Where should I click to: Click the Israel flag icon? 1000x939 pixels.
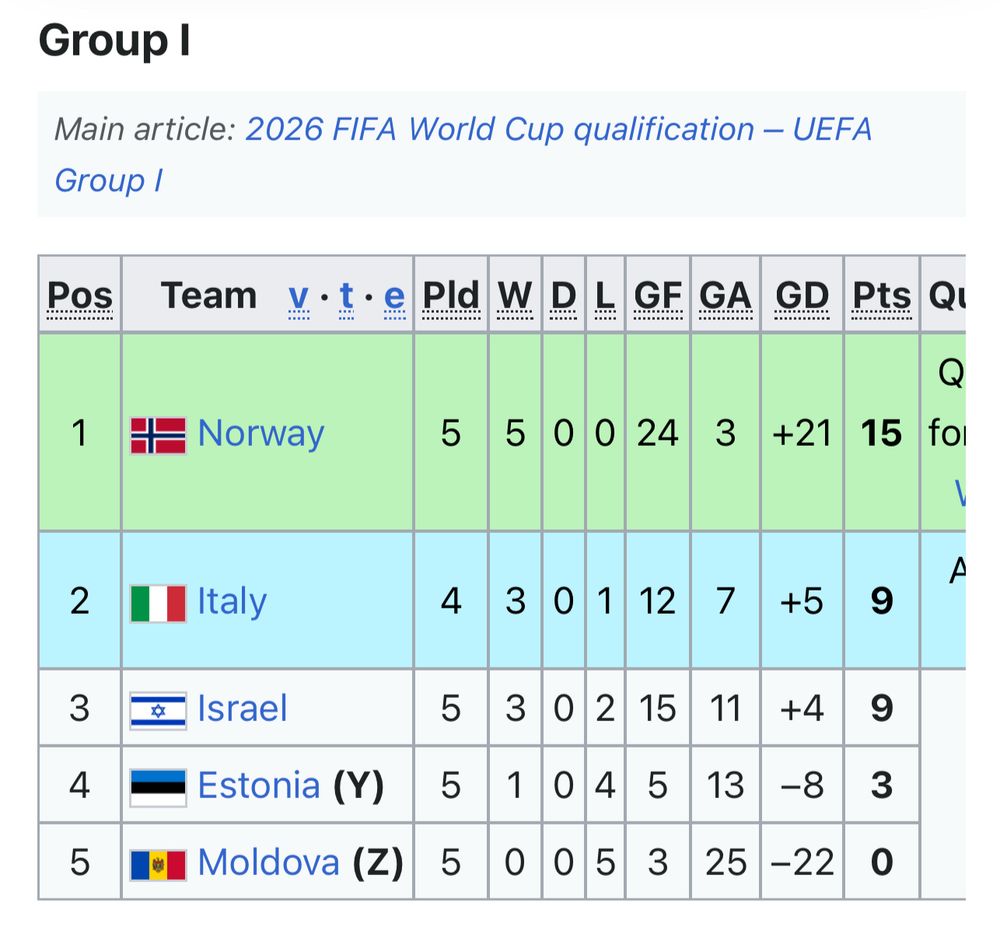tap(158, 710)
